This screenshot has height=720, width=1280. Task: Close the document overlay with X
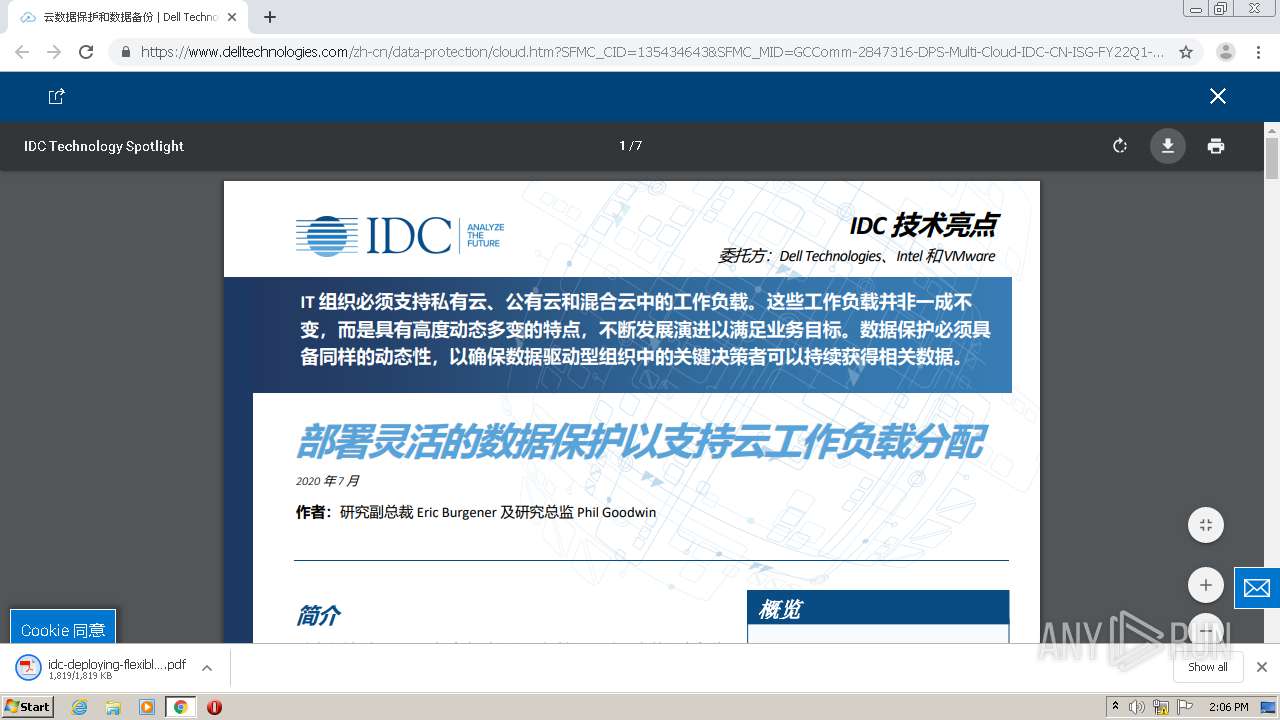tap(1217, 96)
